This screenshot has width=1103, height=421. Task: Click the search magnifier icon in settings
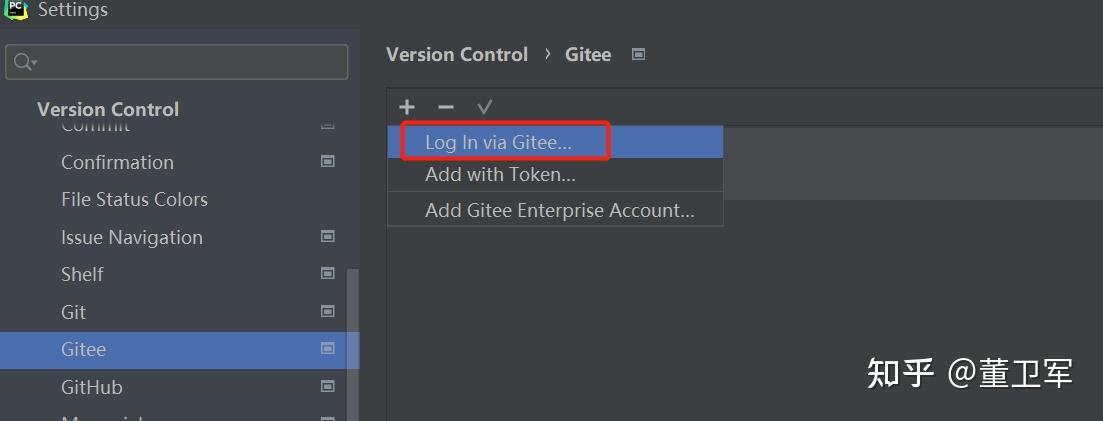pyautogui.click(x=24, y=62)
